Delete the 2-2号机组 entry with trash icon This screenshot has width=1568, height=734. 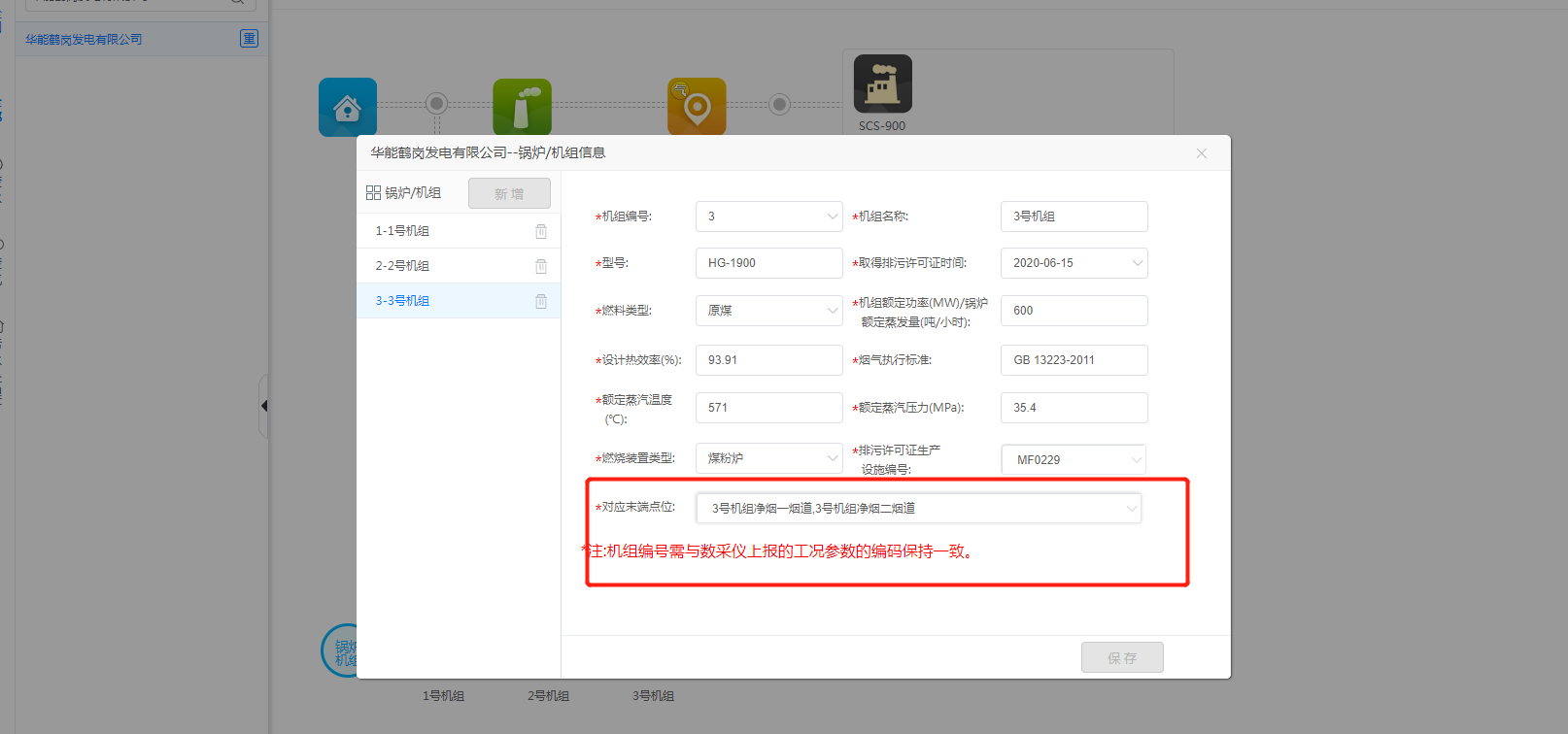[x=541, y=266]
